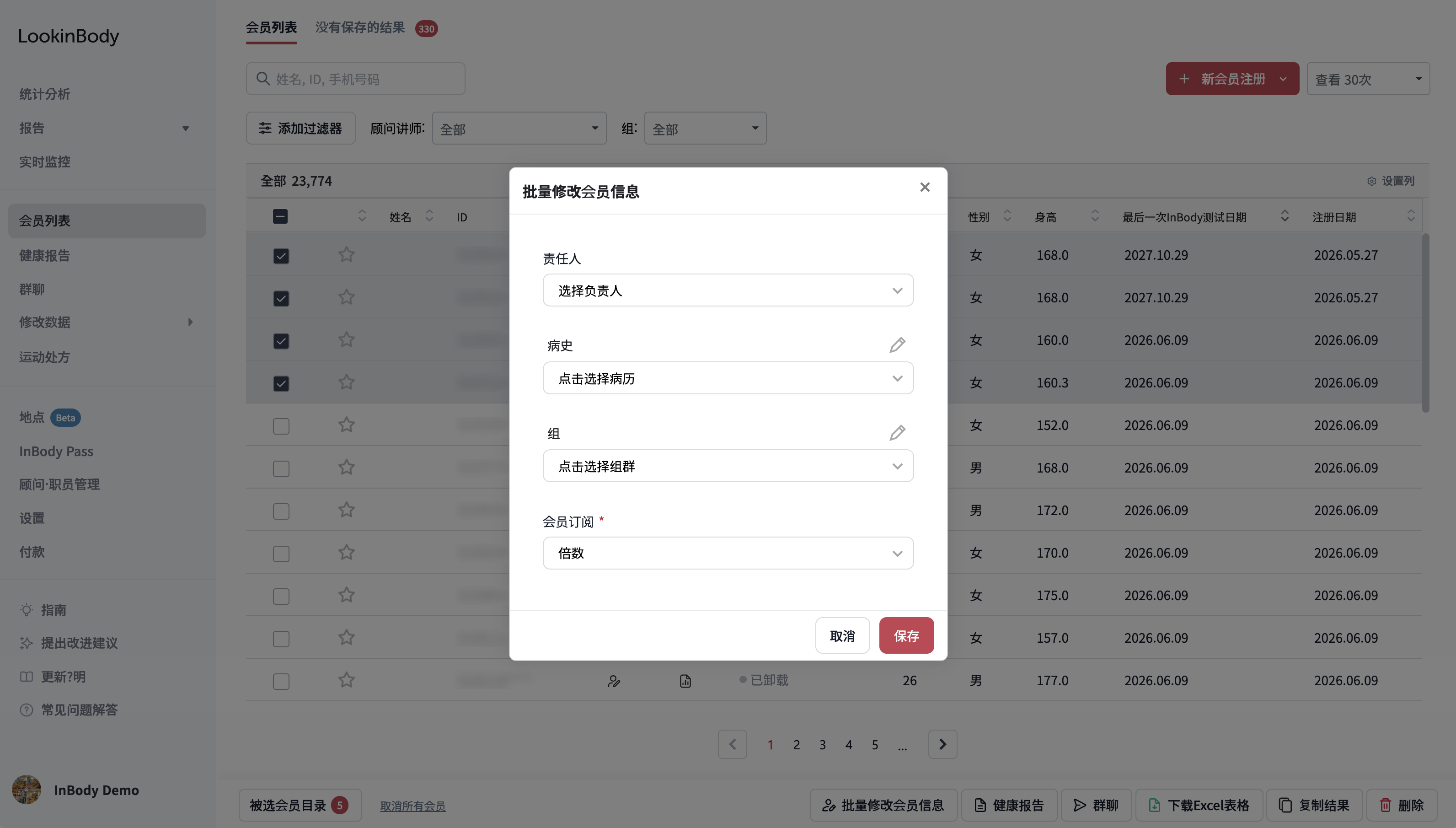Image resolution: width=1456 pixels, height=828 pixels.
Task: Click the pencil edit icon beside 病史
Action: 897,344
